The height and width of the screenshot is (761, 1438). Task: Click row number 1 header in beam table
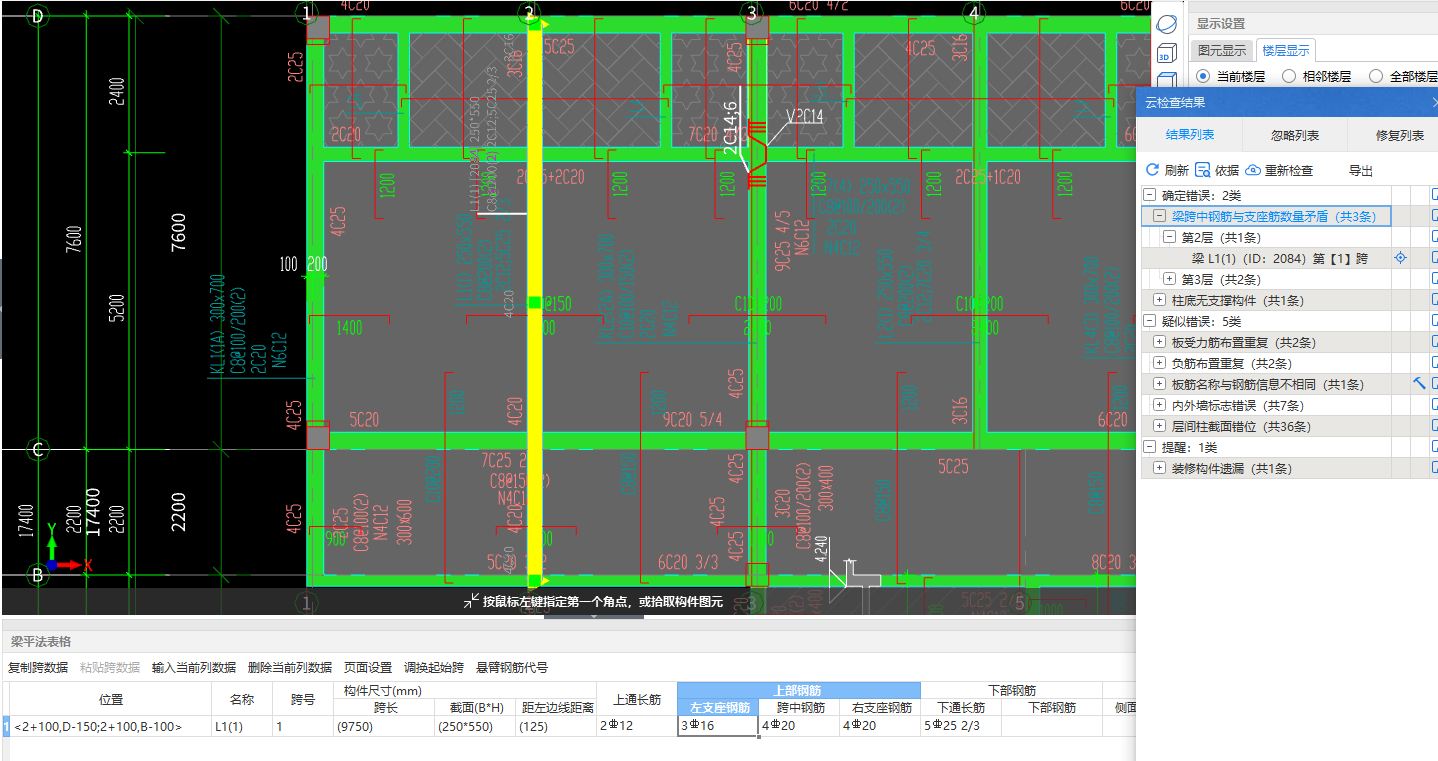click(x=5, y=727)
